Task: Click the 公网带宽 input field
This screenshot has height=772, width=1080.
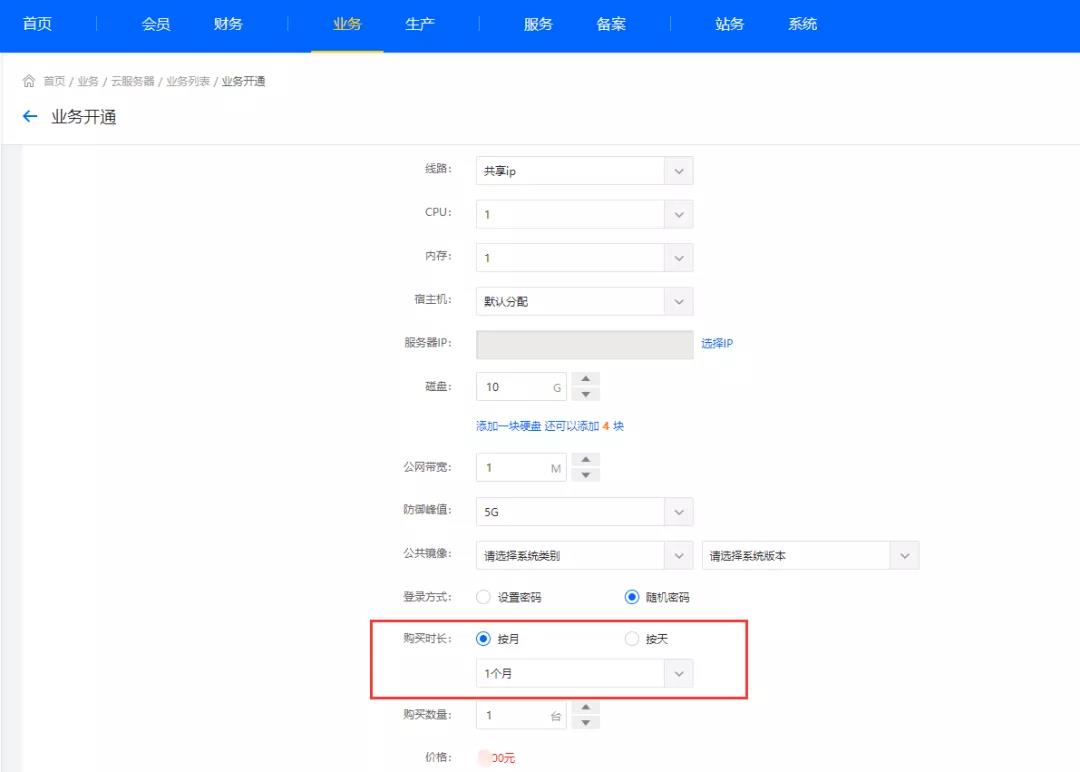Action: pos(521,467)
